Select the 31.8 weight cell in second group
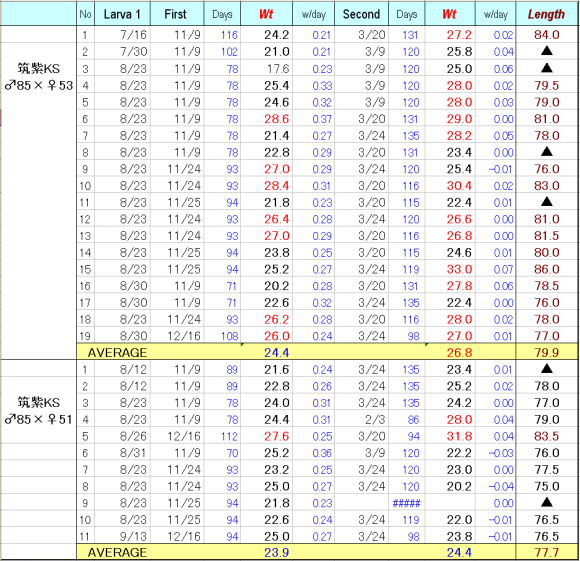Viewport: 580px width, 561px height. click(459, 436)
